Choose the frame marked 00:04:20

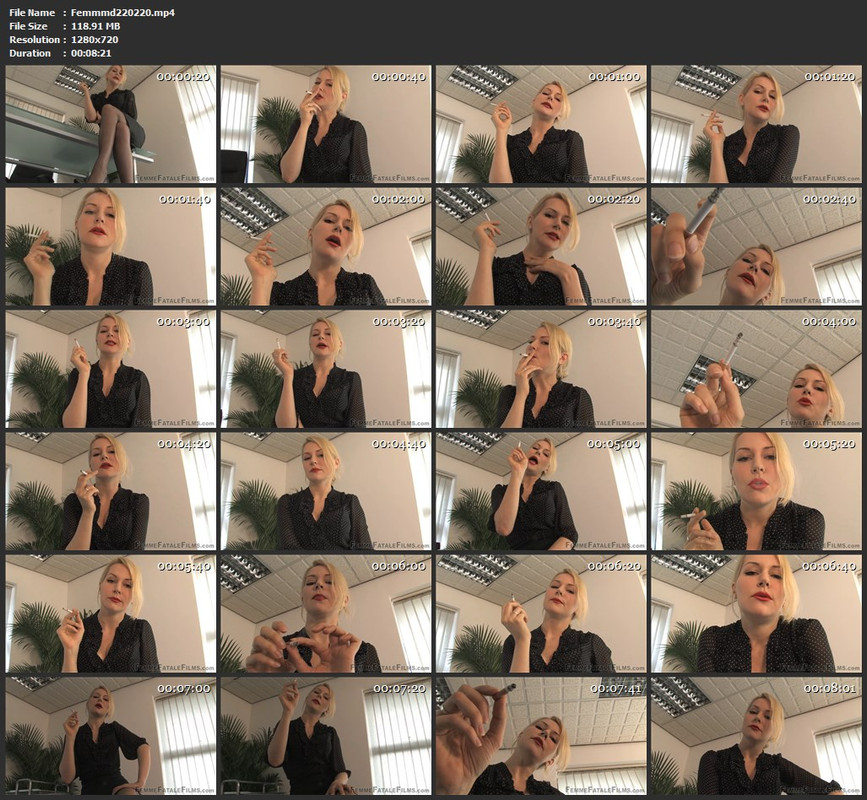pos(111,491)
